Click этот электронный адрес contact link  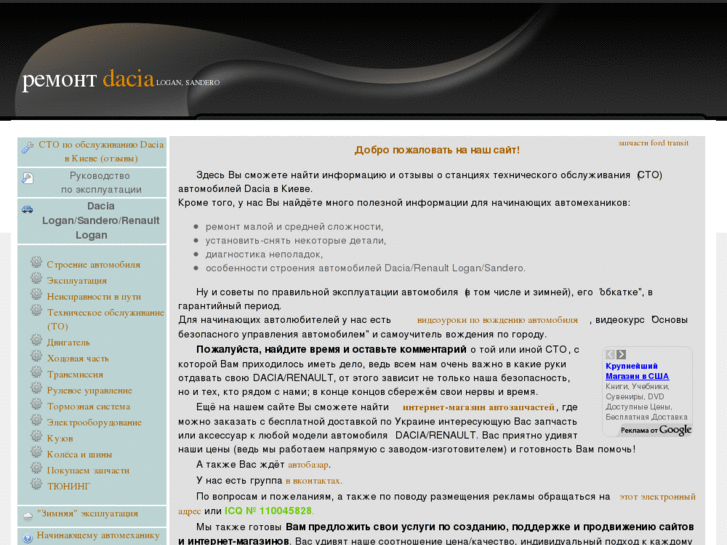point(657,497)
